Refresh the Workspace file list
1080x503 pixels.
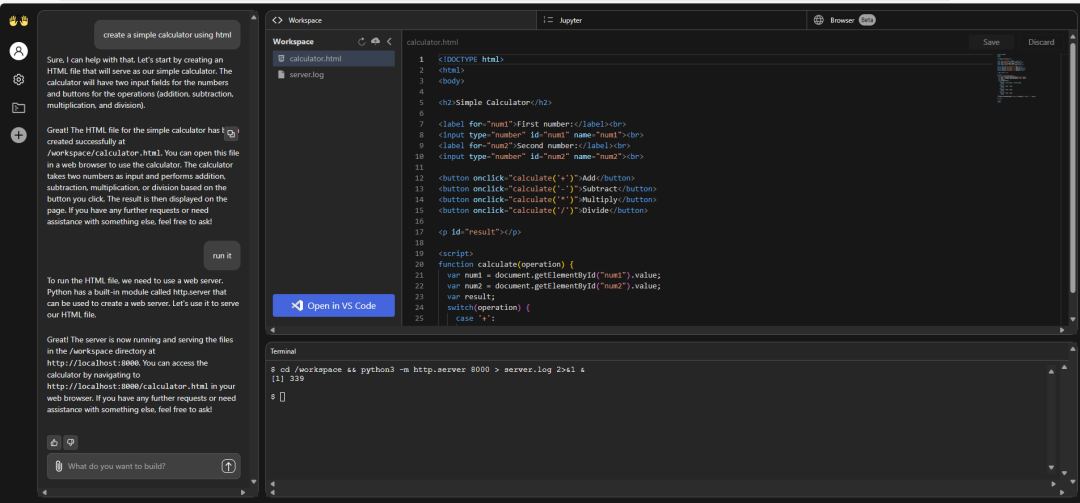(362, 41)
